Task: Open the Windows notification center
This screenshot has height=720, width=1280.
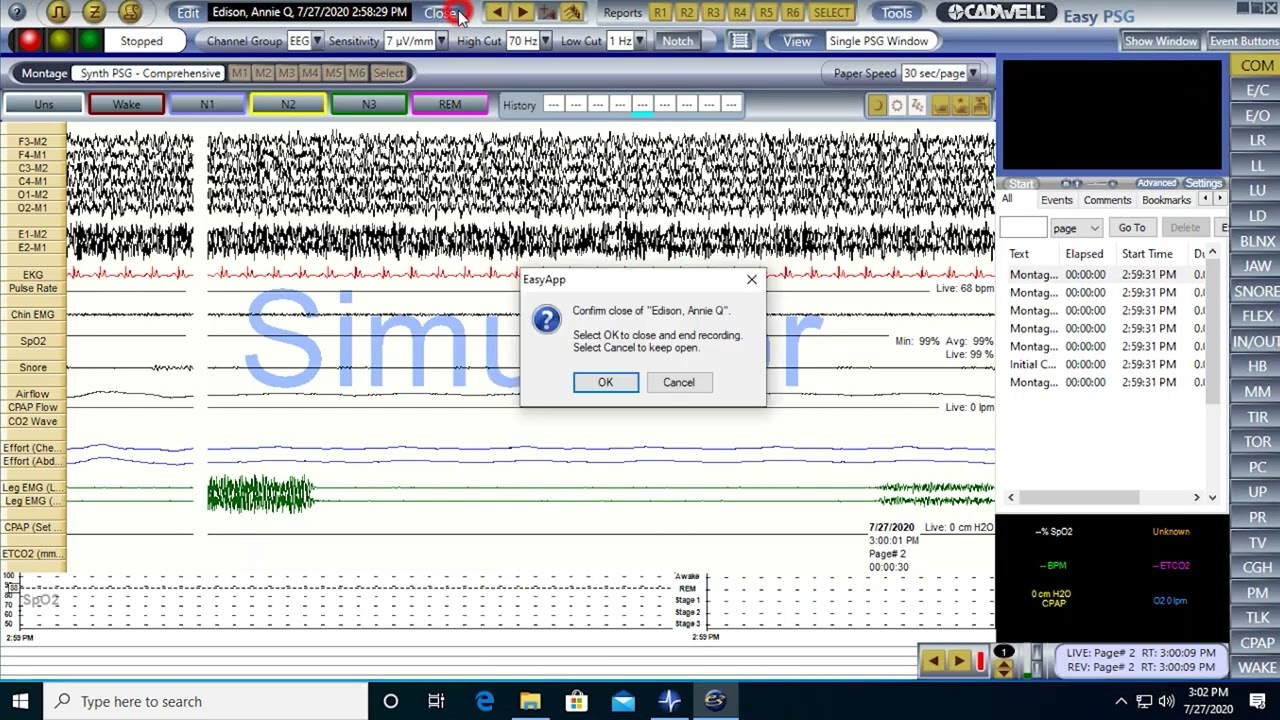Action: click(1259, 701)
